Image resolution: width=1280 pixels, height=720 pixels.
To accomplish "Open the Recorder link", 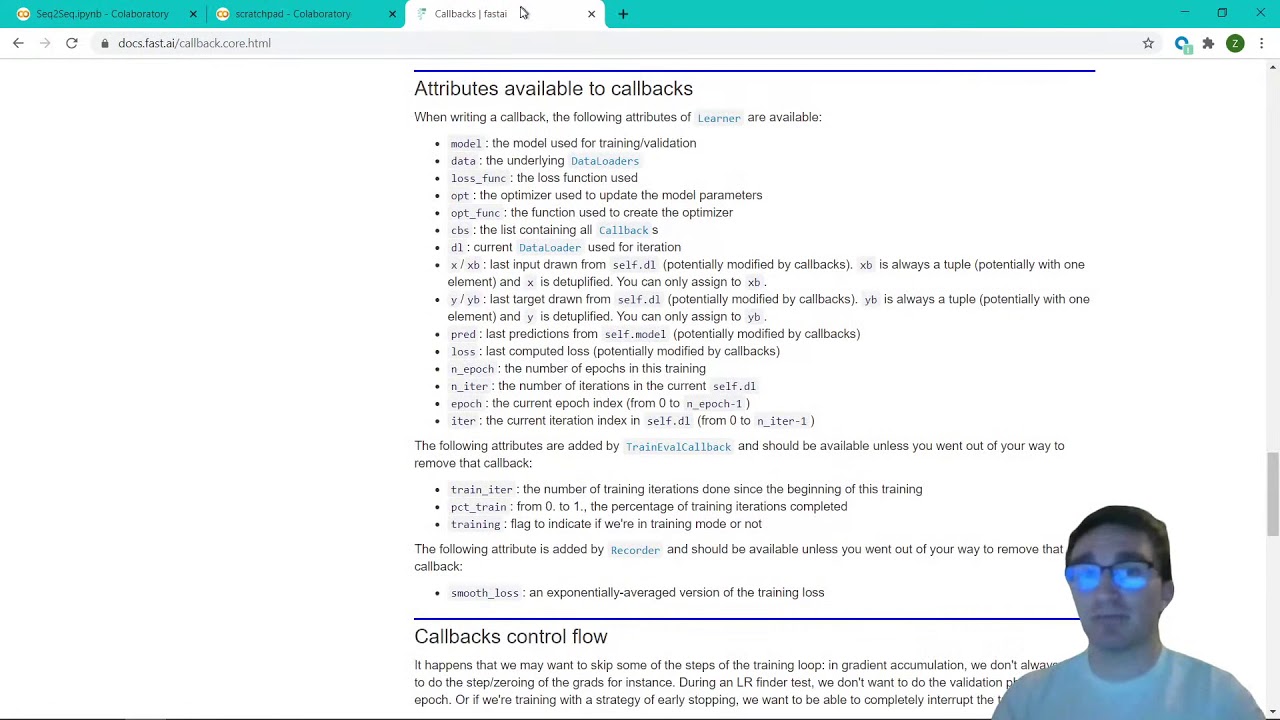I will [x=635, y=550].
